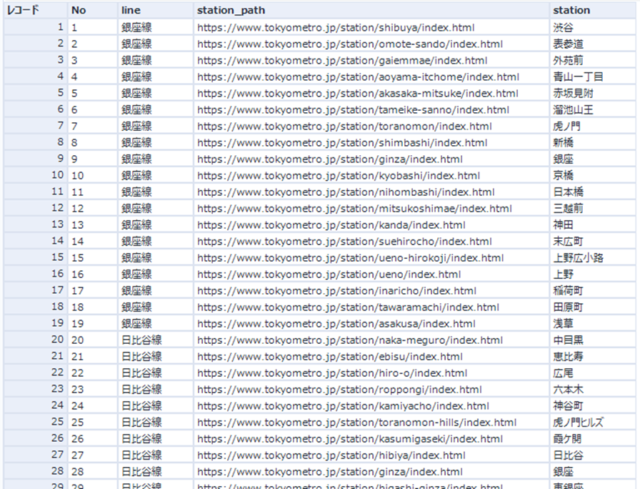Select the hibiya station URL cell

pos(371,455)
